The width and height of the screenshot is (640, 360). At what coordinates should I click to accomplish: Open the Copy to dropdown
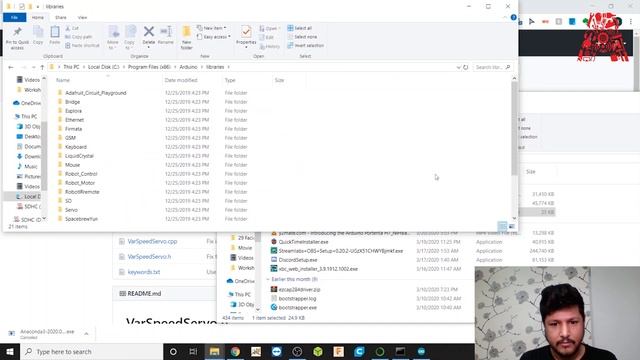(x=130, y=38)
